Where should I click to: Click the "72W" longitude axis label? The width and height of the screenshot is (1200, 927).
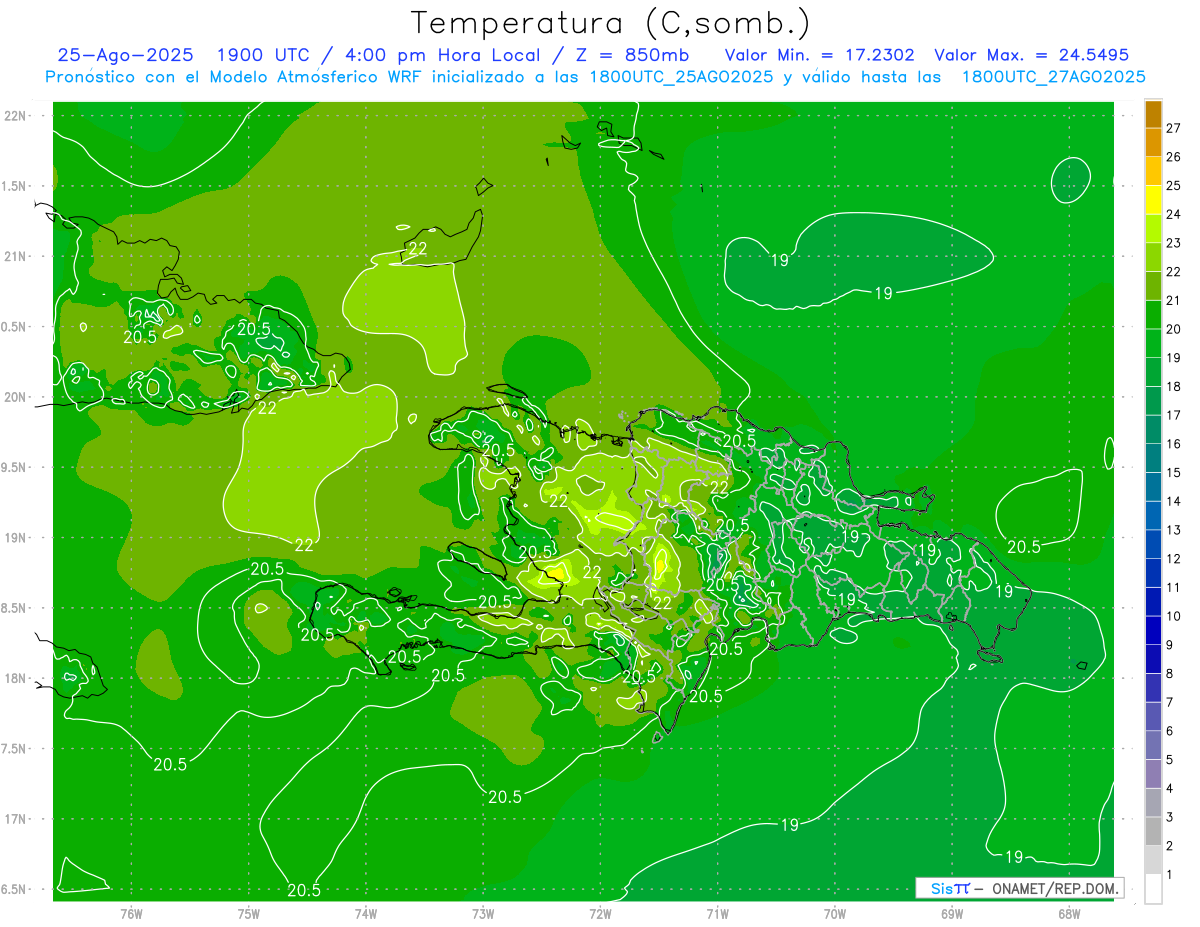tap(600, 914)
